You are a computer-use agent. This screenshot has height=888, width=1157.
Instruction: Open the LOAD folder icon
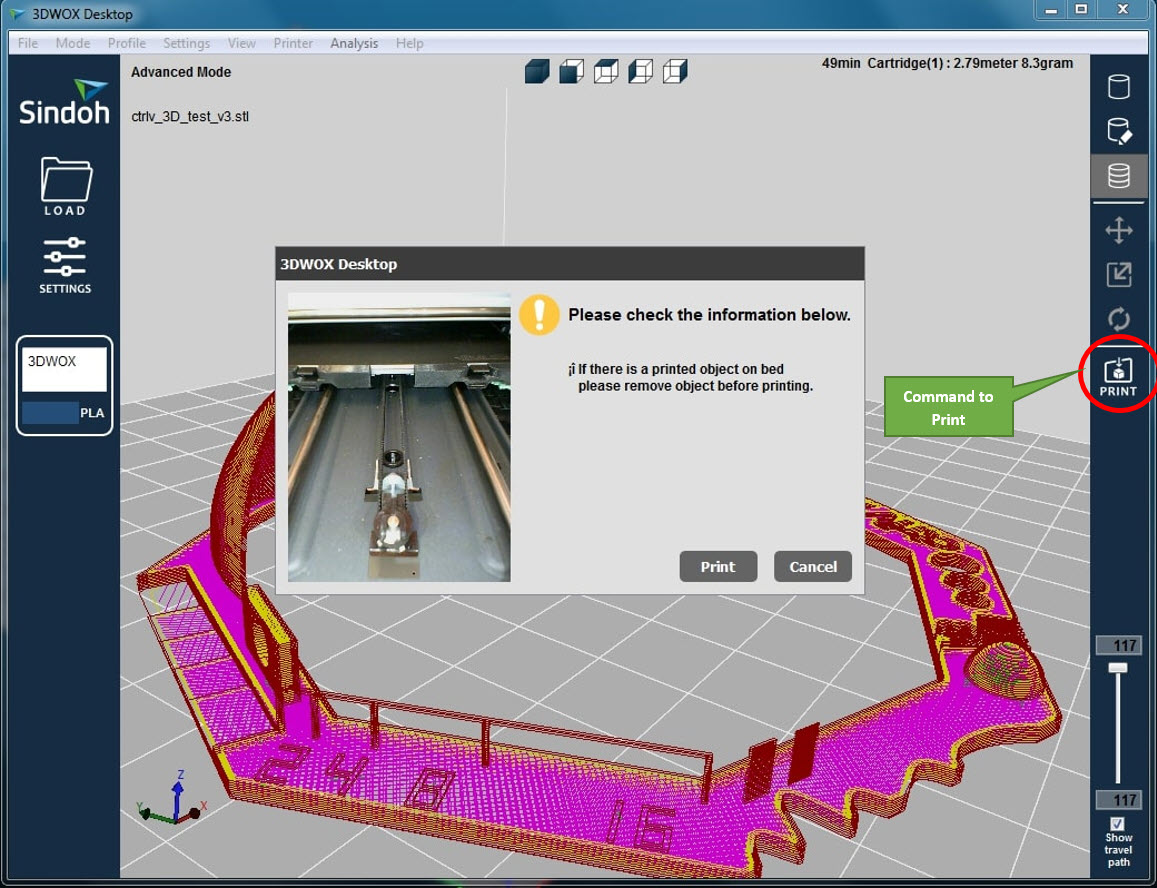coord(66,186)
